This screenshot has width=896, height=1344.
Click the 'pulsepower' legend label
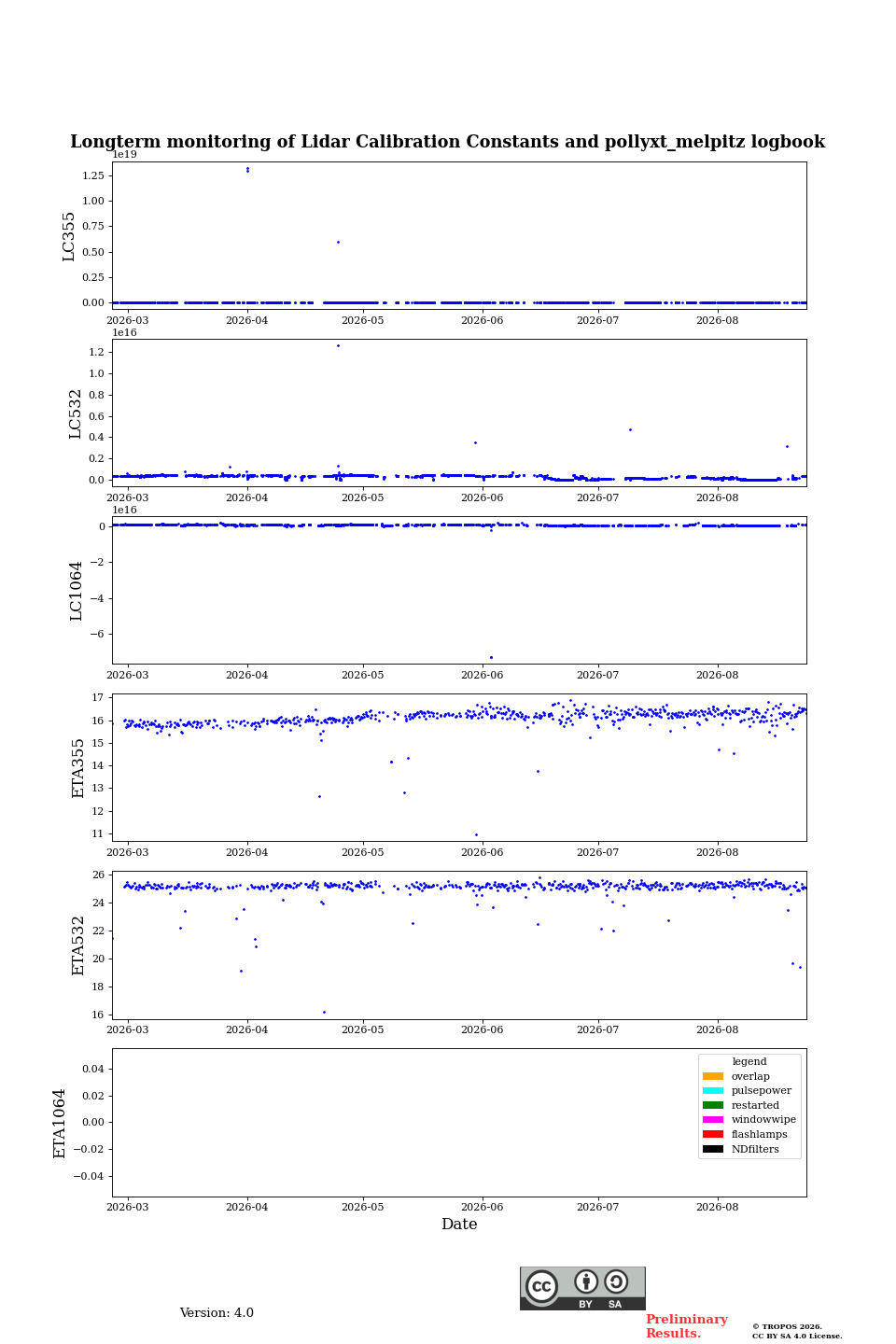(762, 1090)
